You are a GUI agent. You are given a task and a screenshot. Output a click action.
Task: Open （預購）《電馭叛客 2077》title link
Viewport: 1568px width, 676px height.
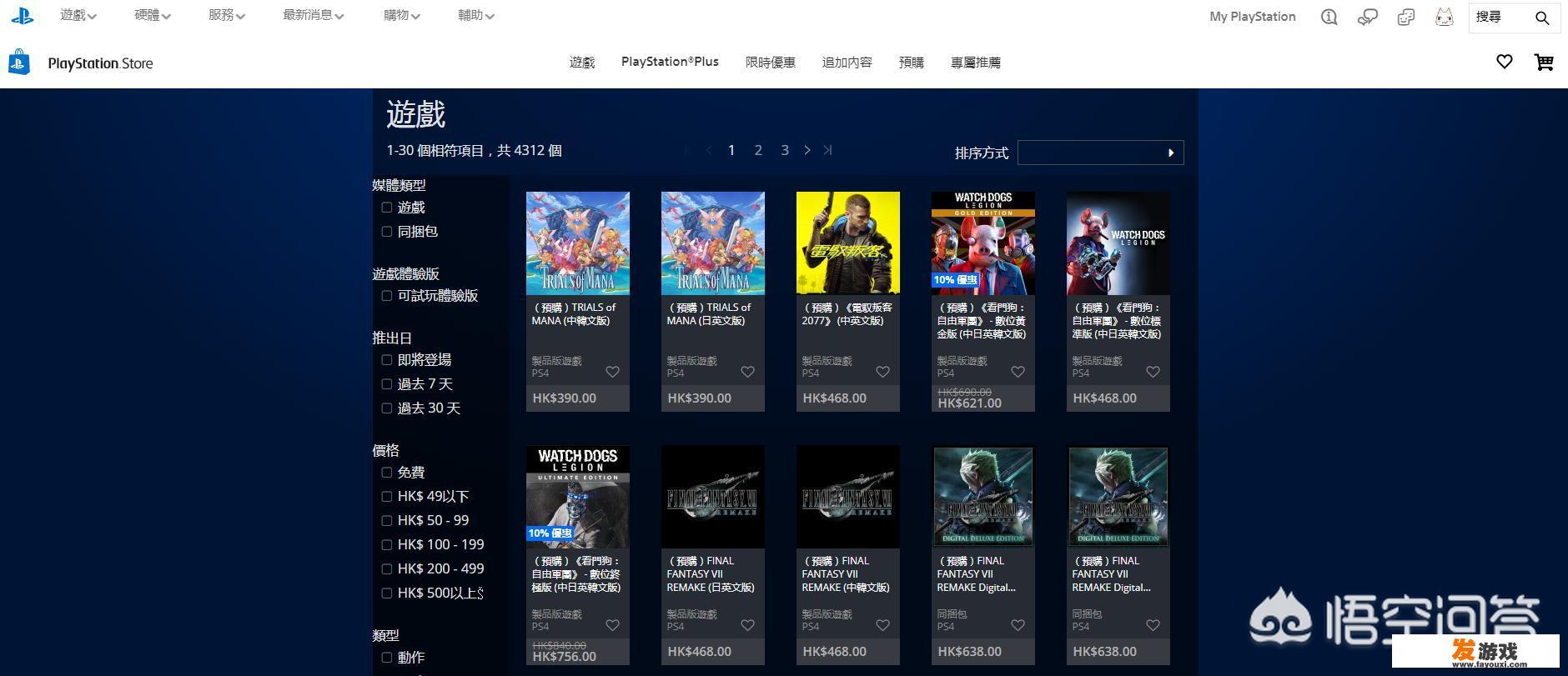(847, 314)
